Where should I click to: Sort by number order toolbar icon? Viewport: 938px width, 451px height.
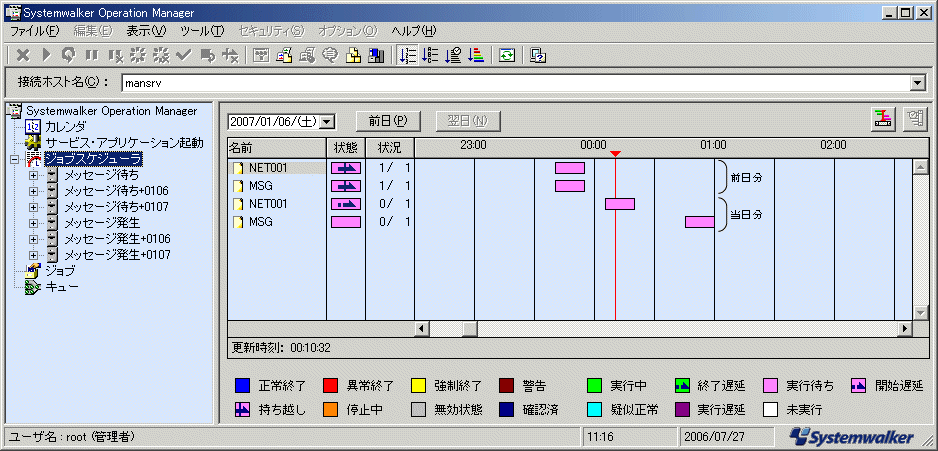[407, 56]
